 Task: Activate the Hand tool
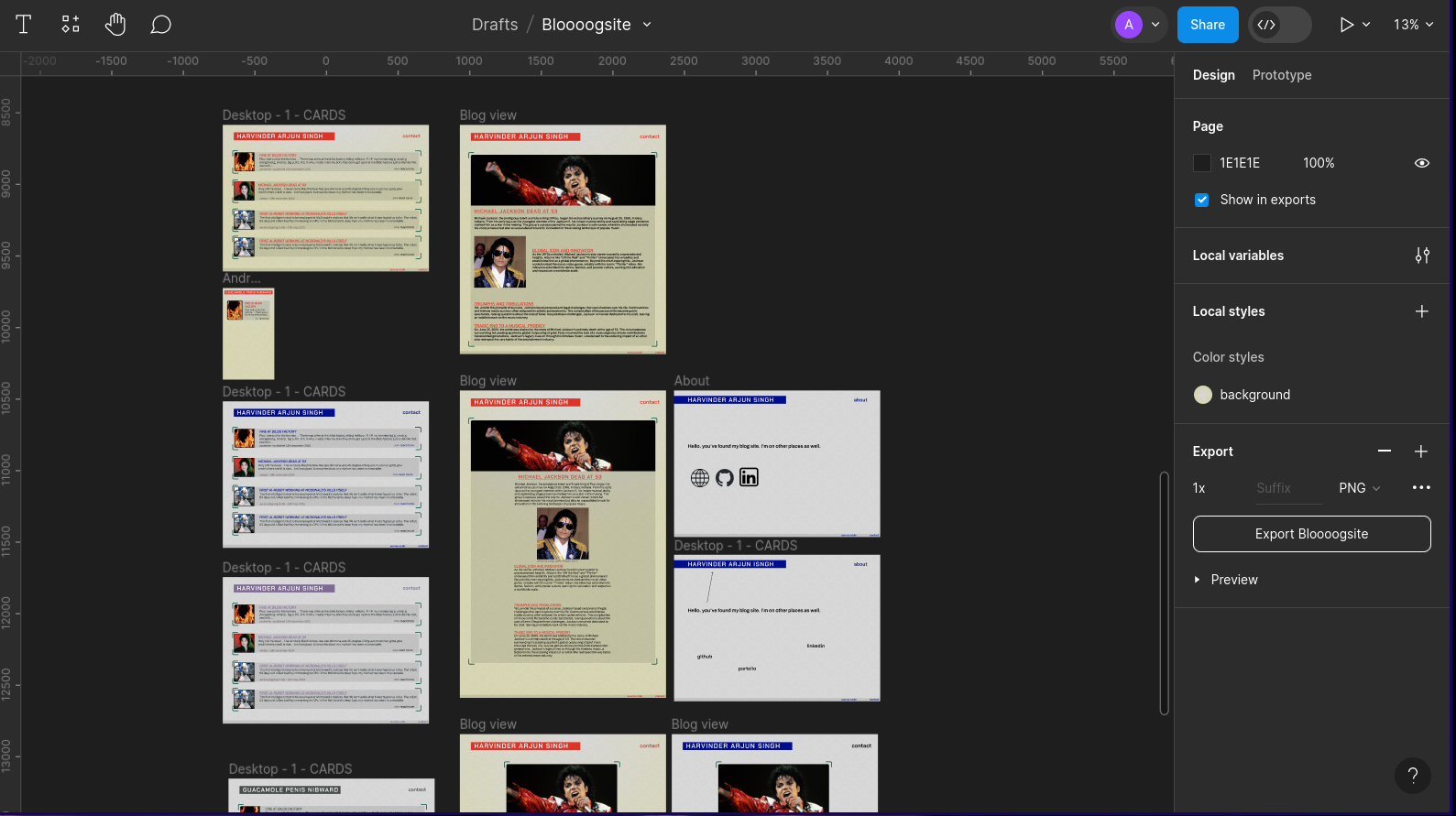point(115,25)
